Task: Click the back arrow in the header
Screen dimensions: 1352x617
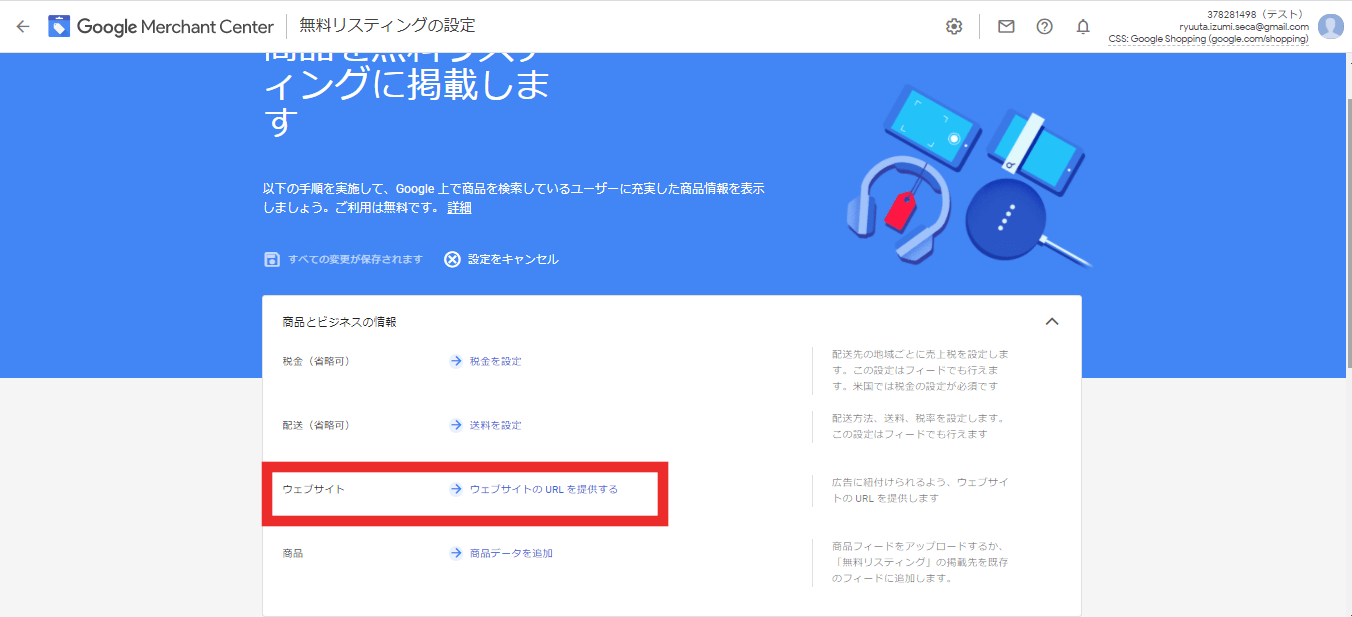Action: pos(23,26)
